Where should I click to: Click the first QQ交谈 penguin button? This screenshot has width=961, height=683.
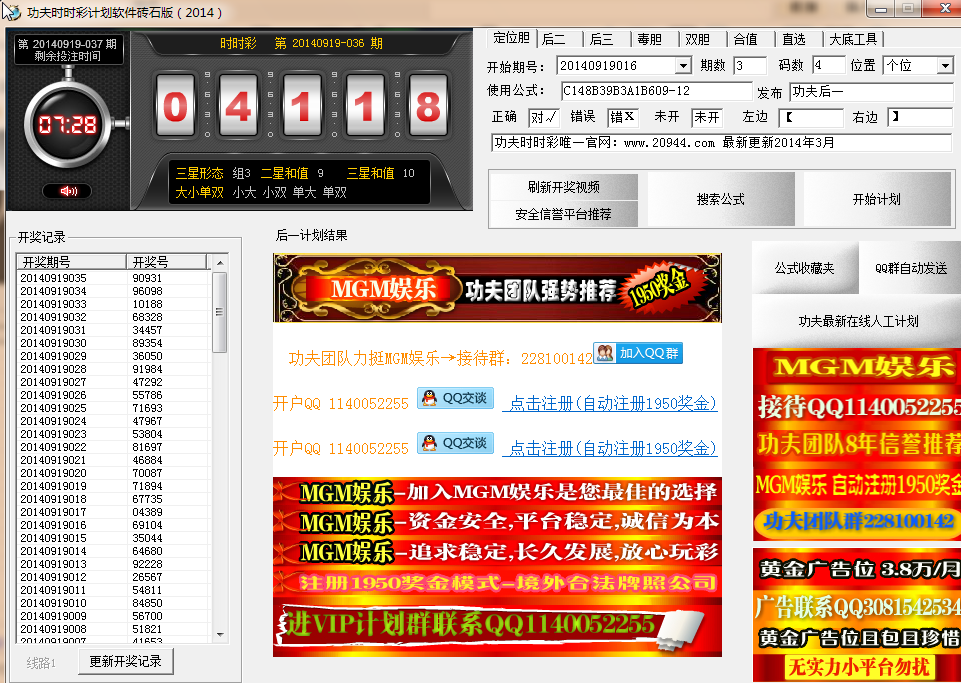click(455, 398)
